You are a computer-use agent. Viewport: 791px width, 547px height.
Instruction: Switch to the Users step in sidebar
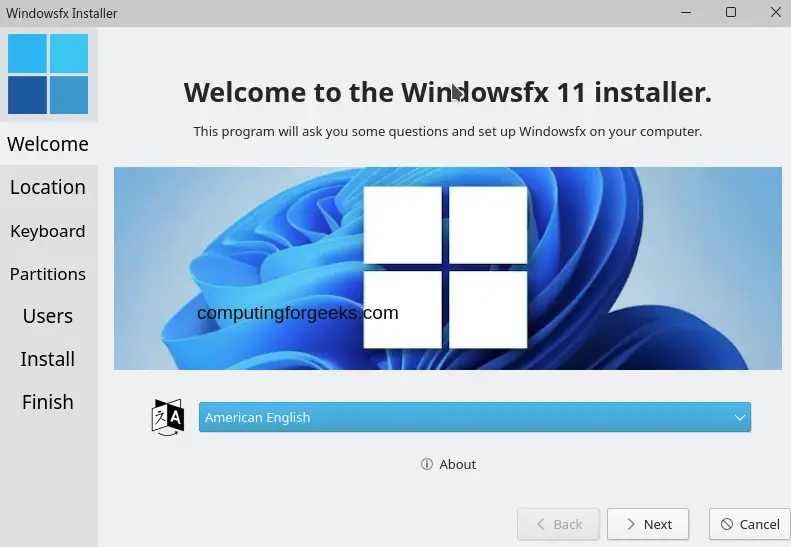point(48,316)
